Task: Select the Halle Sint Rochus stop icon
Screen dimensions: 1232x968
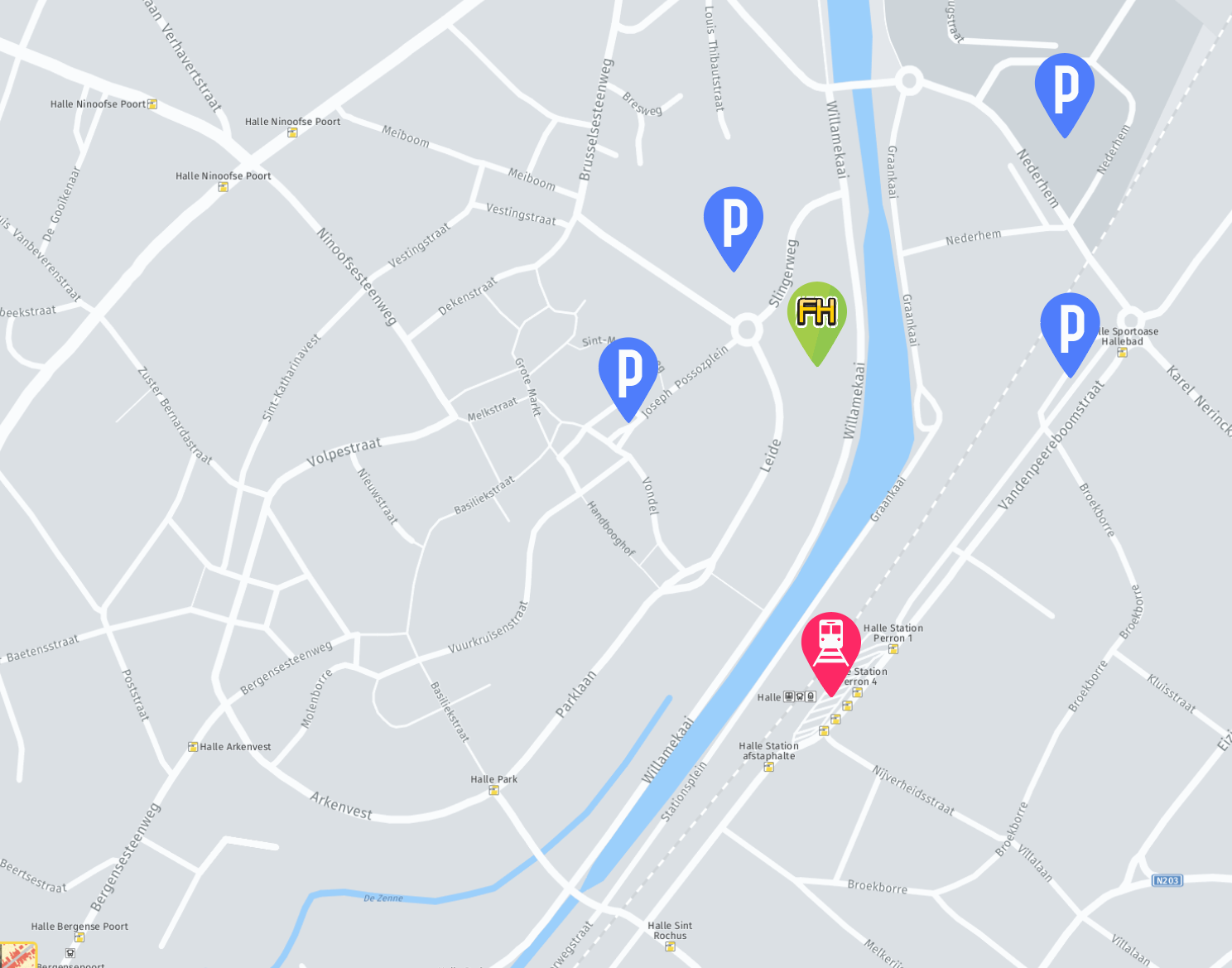Action: [x=670, y=946]
